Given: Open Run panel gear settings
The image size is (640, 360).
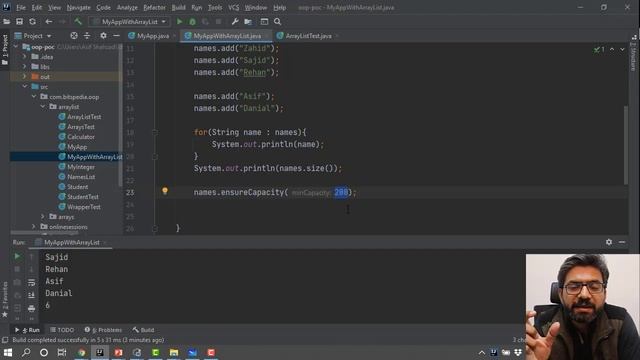Looking at the screenshot, I should point(609,242).
